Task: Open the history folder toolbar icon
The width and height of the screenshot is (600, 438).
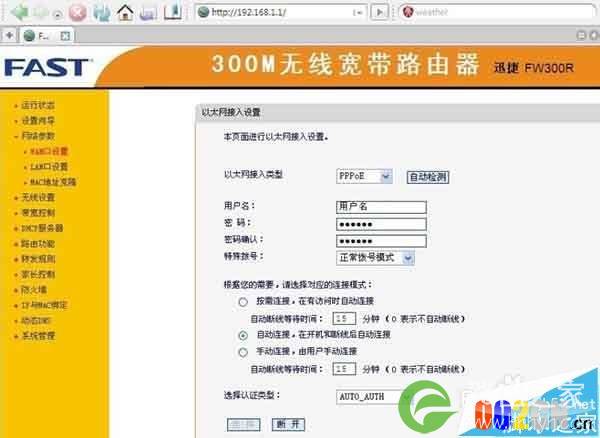Action: [148, 13]
